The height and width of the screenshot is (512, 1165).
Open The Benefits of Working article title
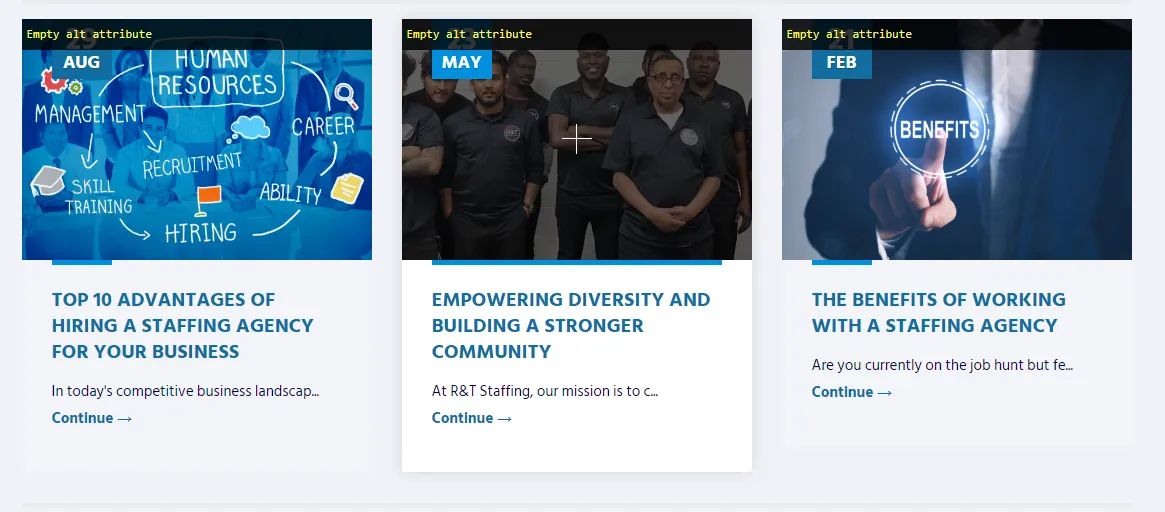click(x=938, y=313)
